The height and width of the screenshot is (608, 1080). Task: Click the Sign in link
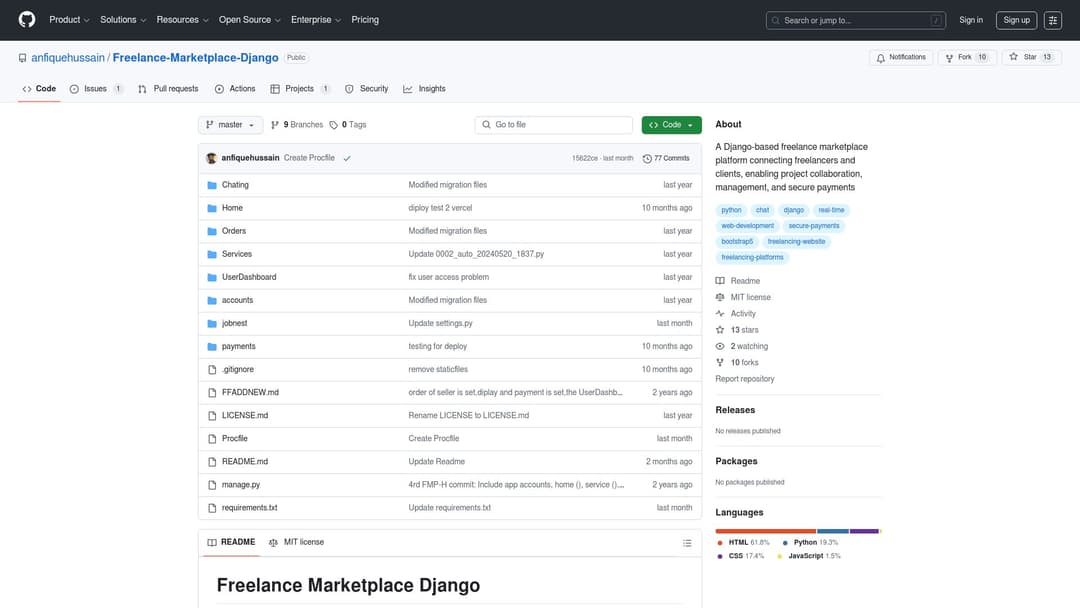pyautogui.click(x=970, y=20)
